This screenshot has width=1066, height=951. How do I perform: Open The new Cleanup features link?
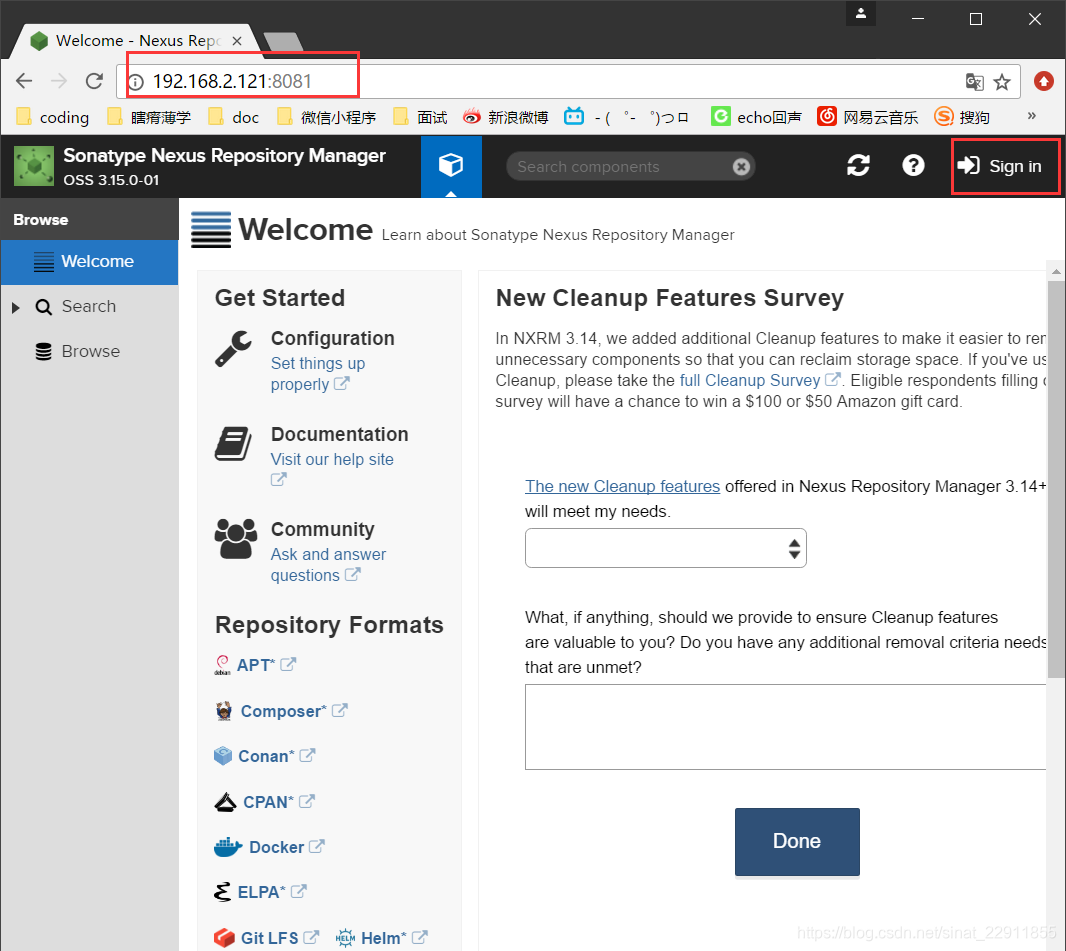(622, 486)
